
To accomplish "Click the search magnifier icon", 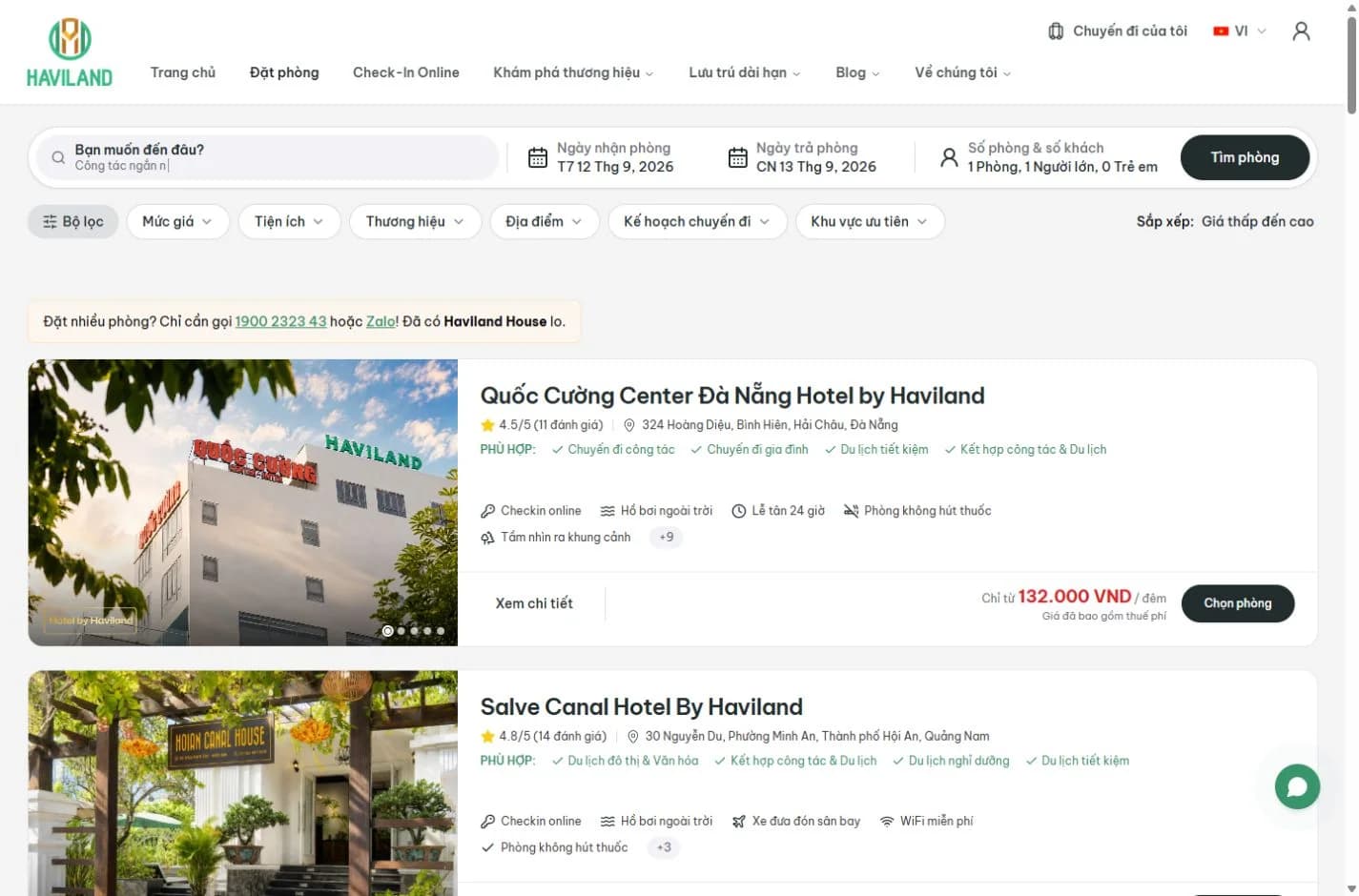I will click(58, 157).
